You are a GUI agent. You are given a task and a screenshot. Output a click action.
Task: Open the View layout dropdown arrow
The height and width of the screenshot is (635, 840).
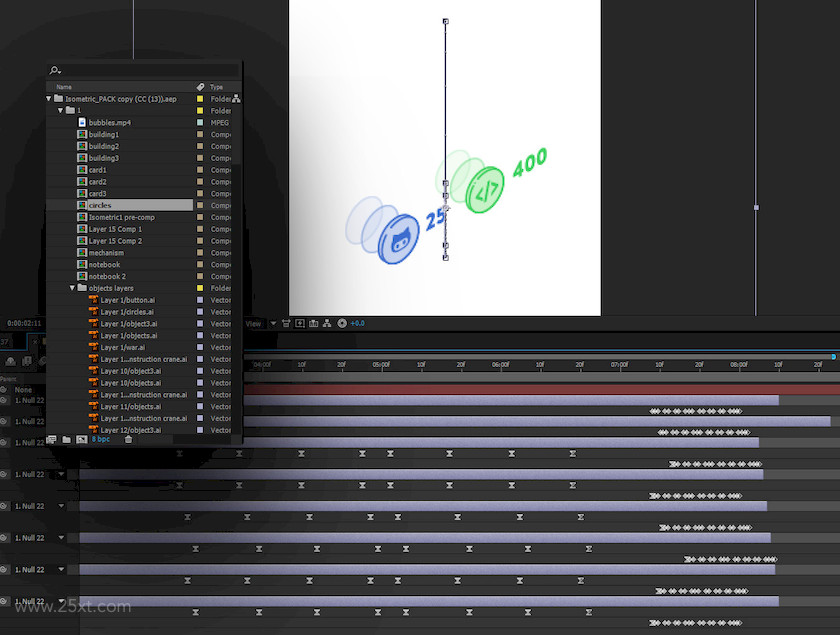point(273,323)
